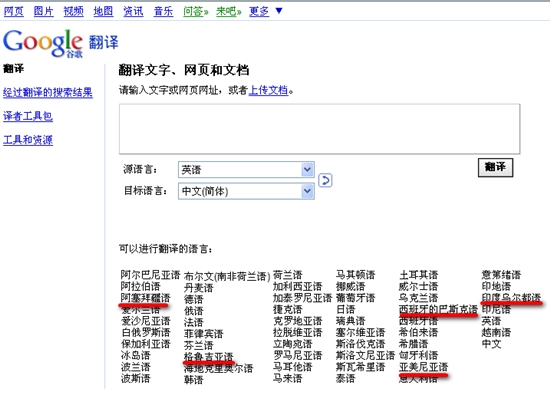This screenshot has height=398, width=550.
Task: Go to the 视频 top navigation link
Action: tap(73, 12)
